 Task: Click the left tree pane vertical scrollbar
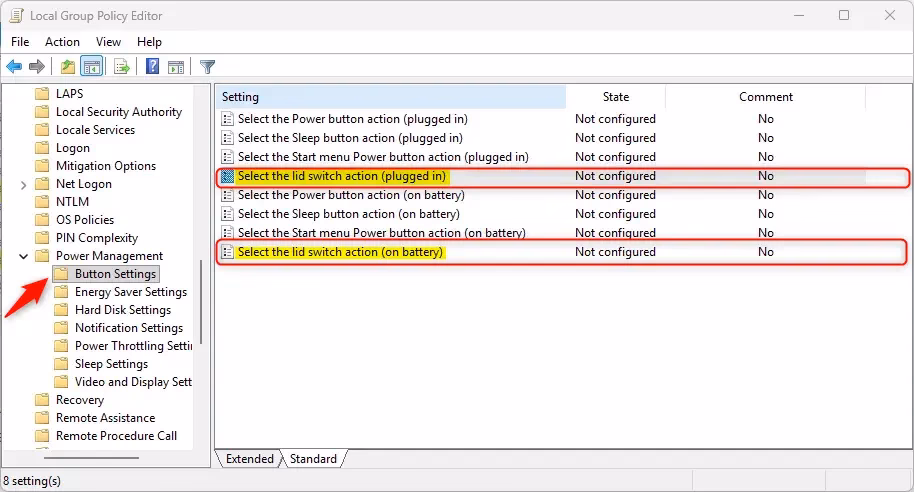pos(203,300)
